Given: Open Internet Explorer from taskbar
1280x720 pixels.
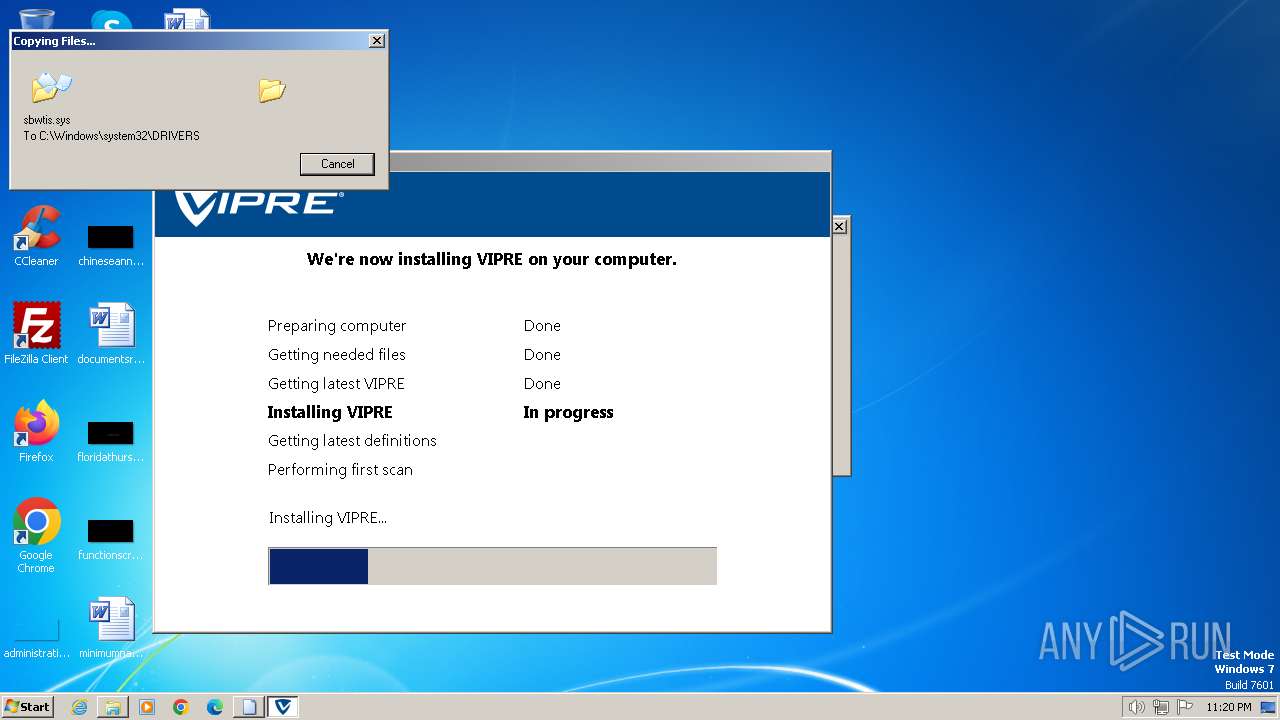Looking at the screenshot, I should point(79,706).
